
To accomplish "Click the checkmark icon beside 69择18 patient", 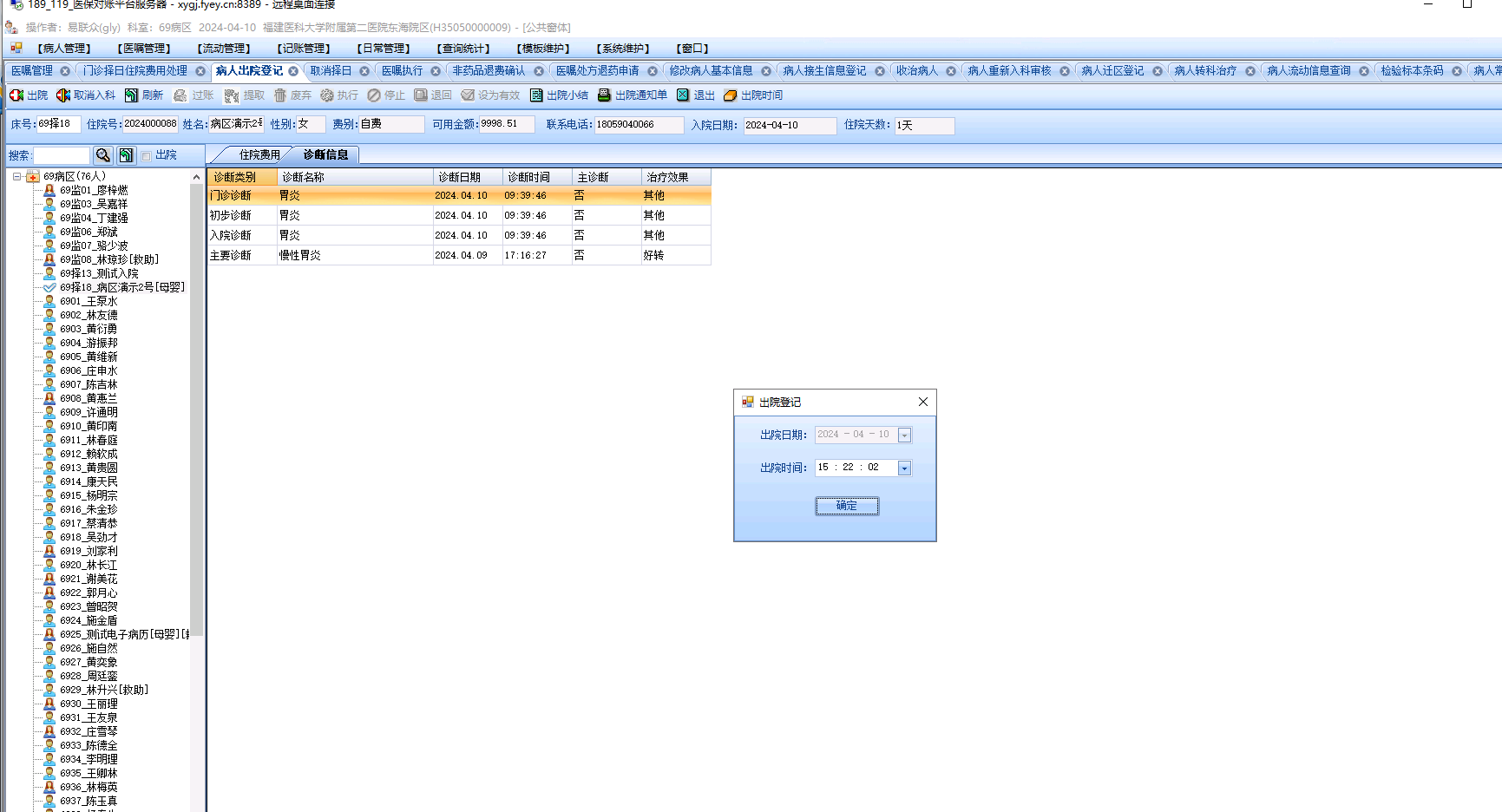I will coord(49,287).
